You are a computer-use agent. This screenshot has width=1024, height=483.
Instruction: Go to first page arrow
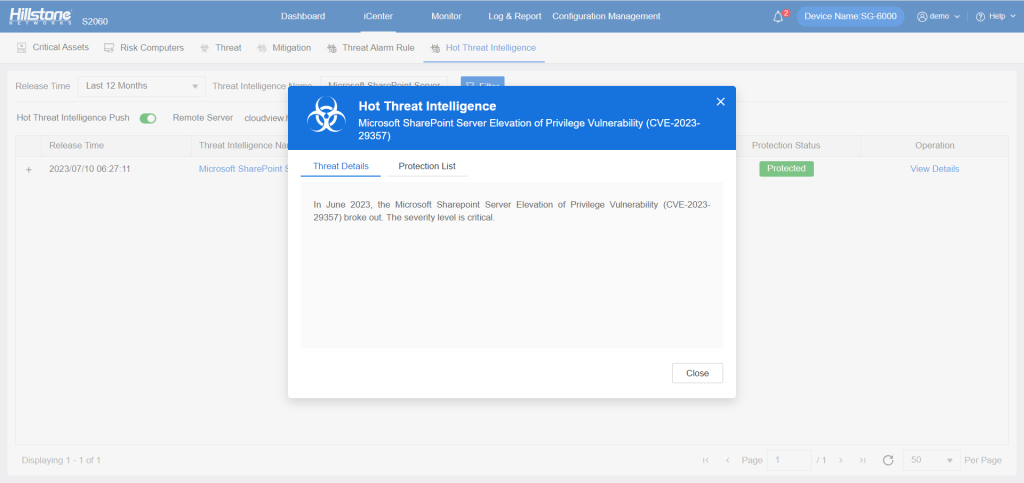[x=705, y=460]
